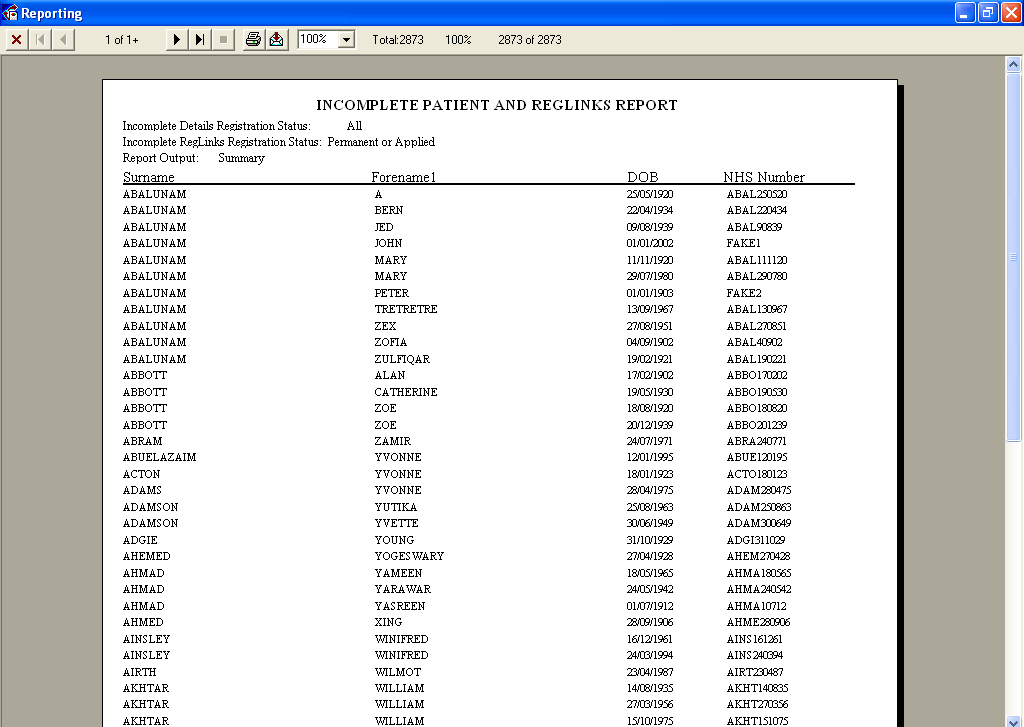Viewport: 1024px width, 727px height.
Task: Click forename ZULFIQAR
Action: (402, 359)
